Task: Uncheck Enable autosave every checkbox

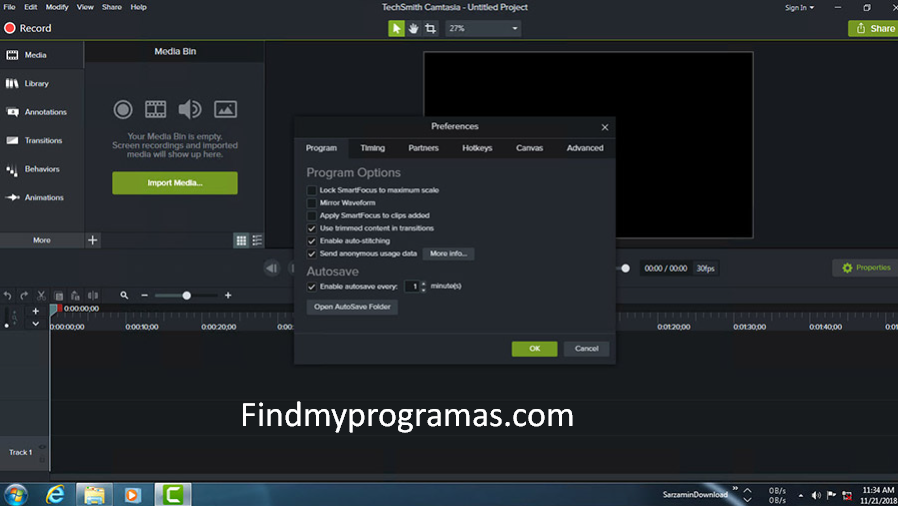Action: (x=312, y=287)
